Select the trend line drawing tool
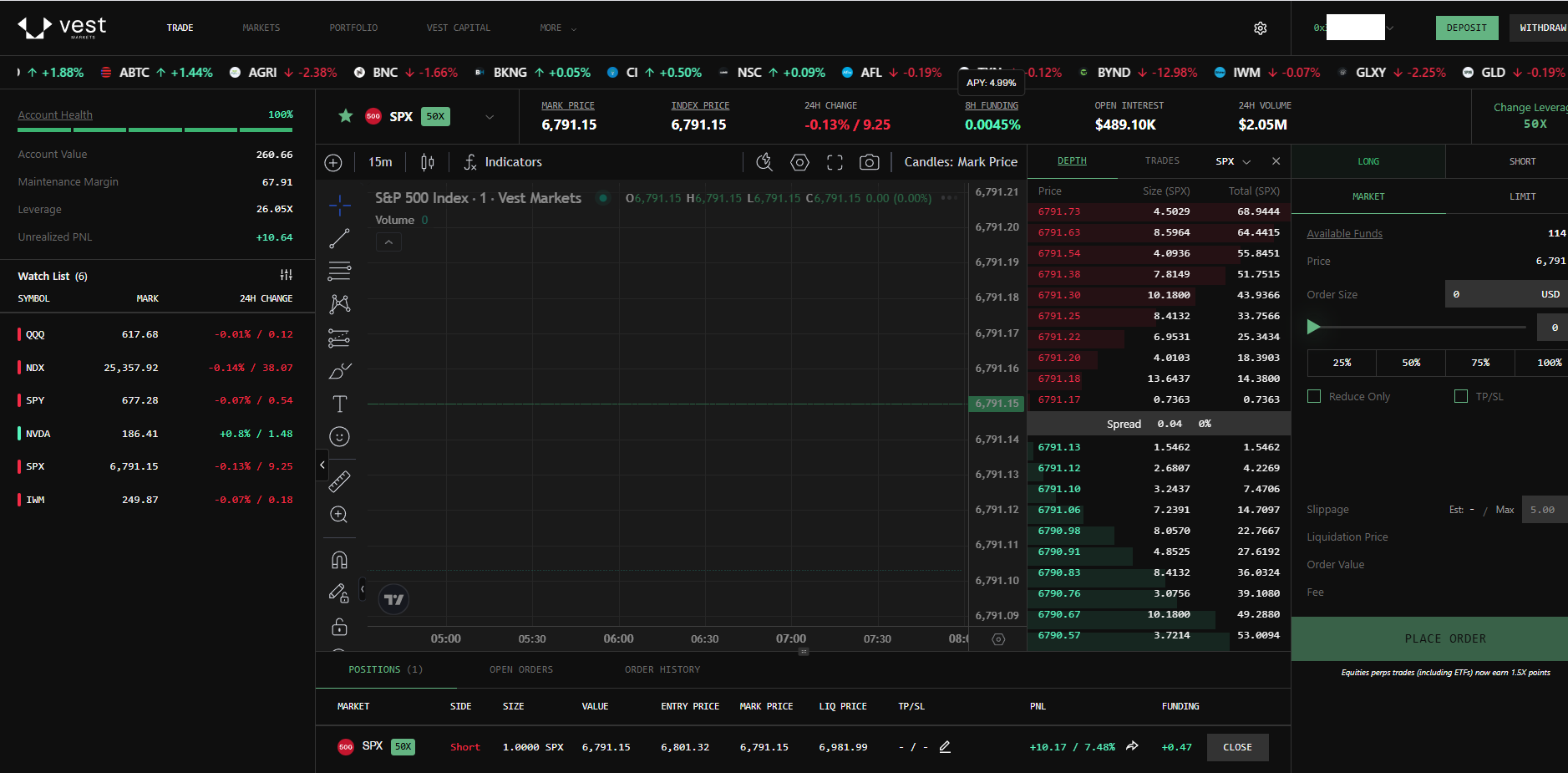1568x773 pixels. [x=339, y=238]
